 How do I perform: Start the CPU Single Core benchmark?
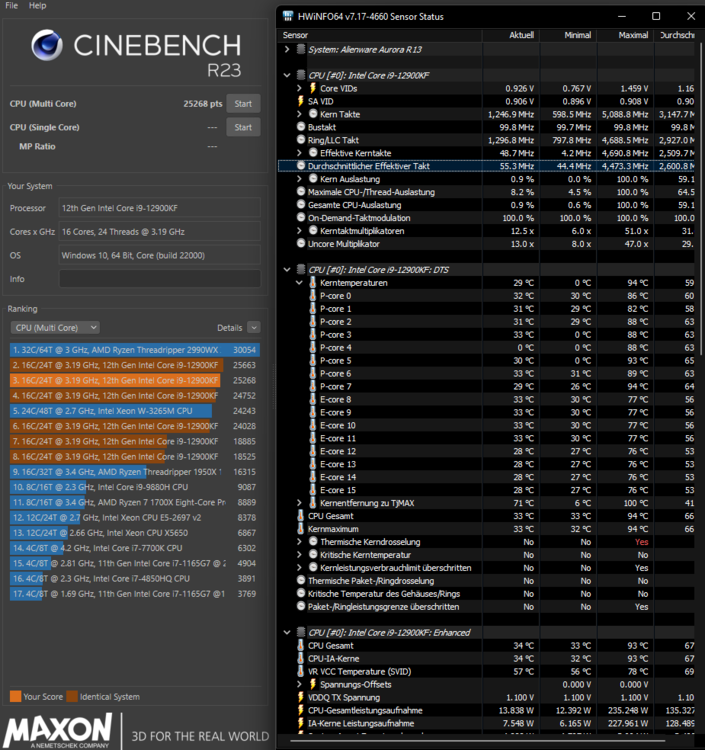(x=243, y=128)
